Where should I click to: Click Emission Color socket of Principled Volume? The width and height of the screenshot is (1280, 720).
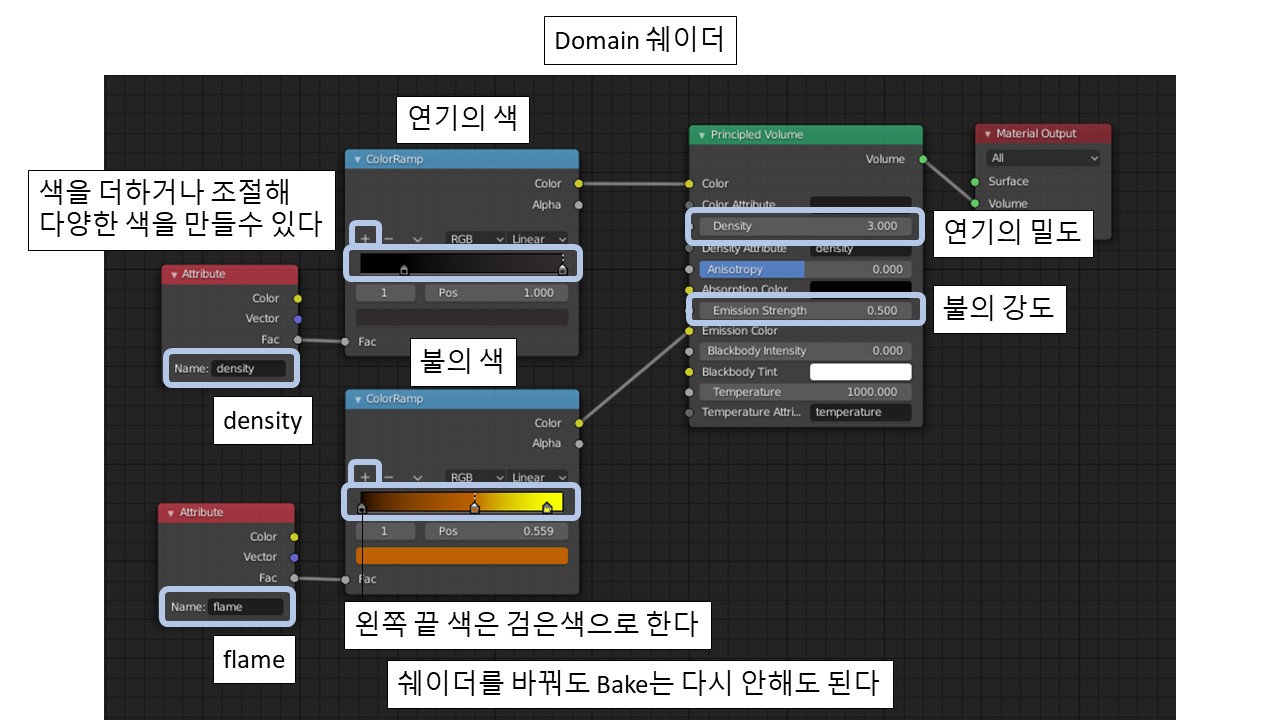pyautogui.click(x=689, y=331)
